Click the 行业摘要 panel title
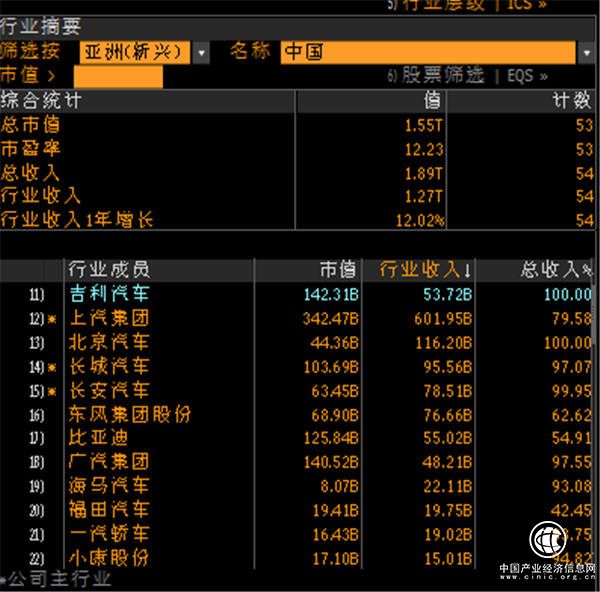The height and width of the screenshot is (592, 600). tap(42, 27)
